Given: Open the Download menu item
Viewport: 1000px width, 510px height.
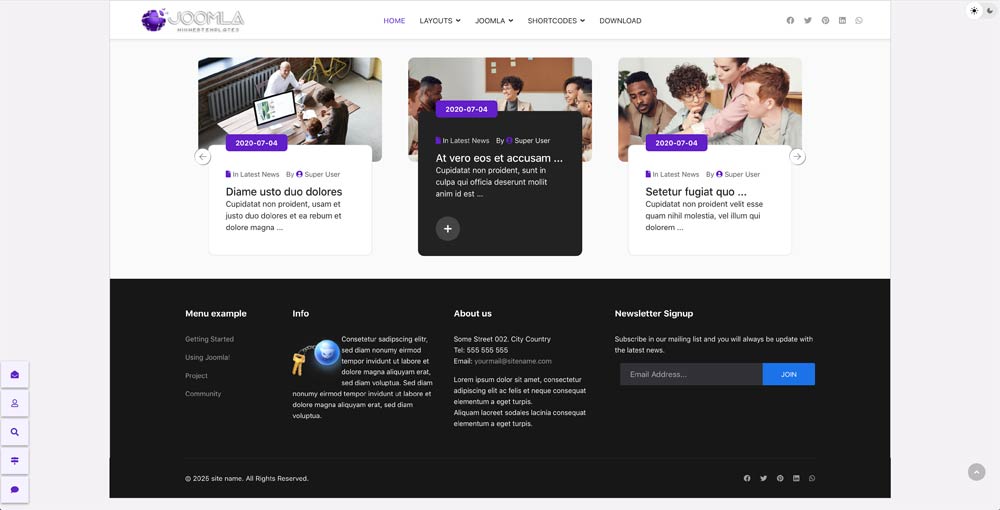Looking at the screenshot, I should [x=620, y=20].
